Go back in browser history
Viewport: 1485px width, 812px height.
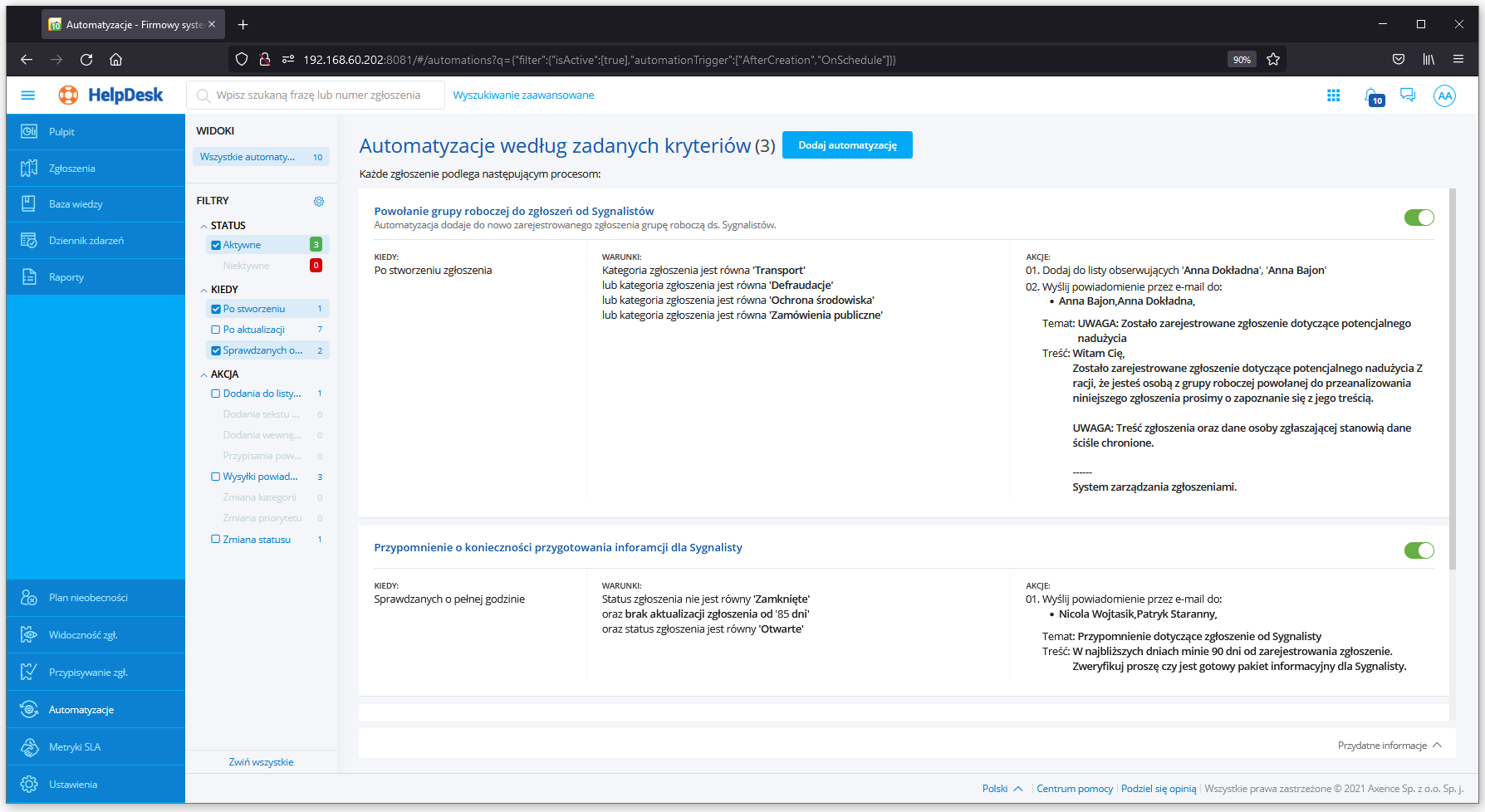coord(27,59)
